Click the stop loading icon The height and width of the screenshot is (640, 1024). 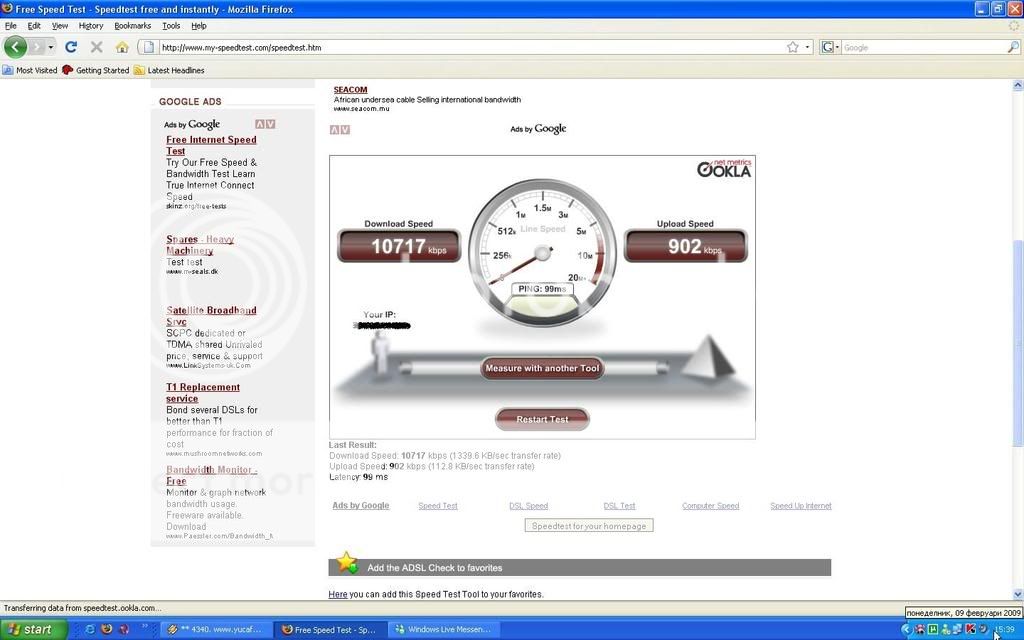pos(96,46)
